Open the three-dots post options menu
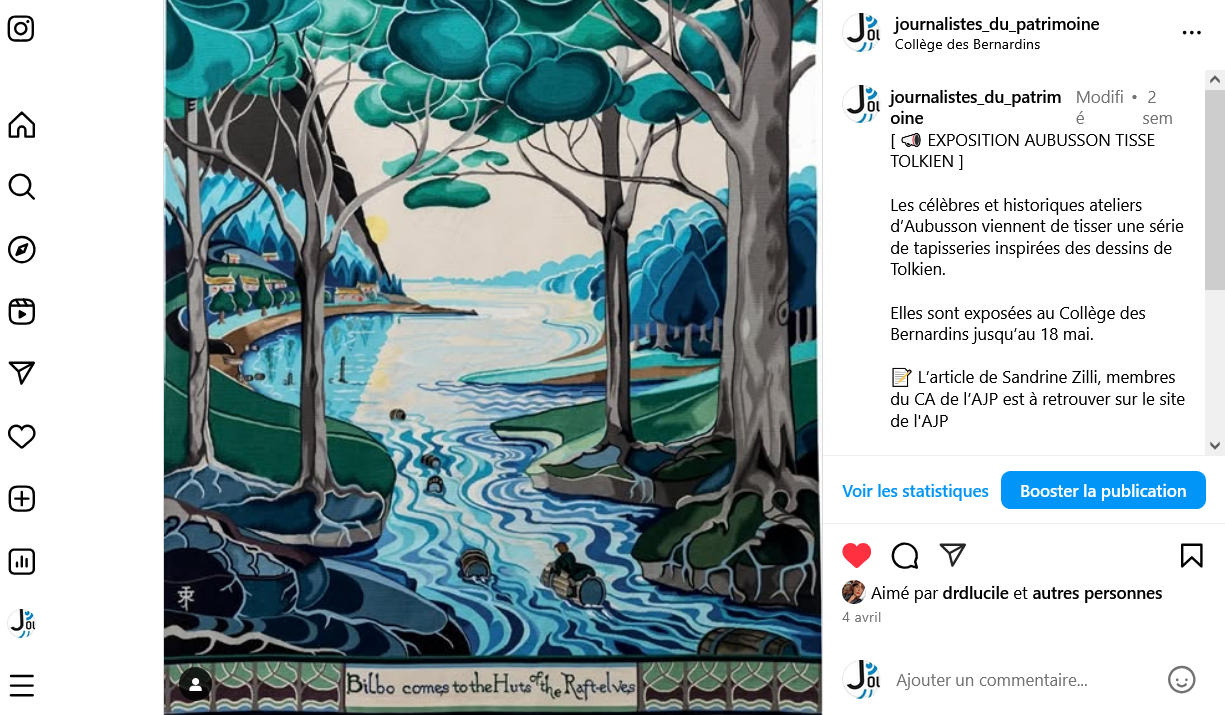Viewport: 1225px width, 715px height. [1191, 33]
